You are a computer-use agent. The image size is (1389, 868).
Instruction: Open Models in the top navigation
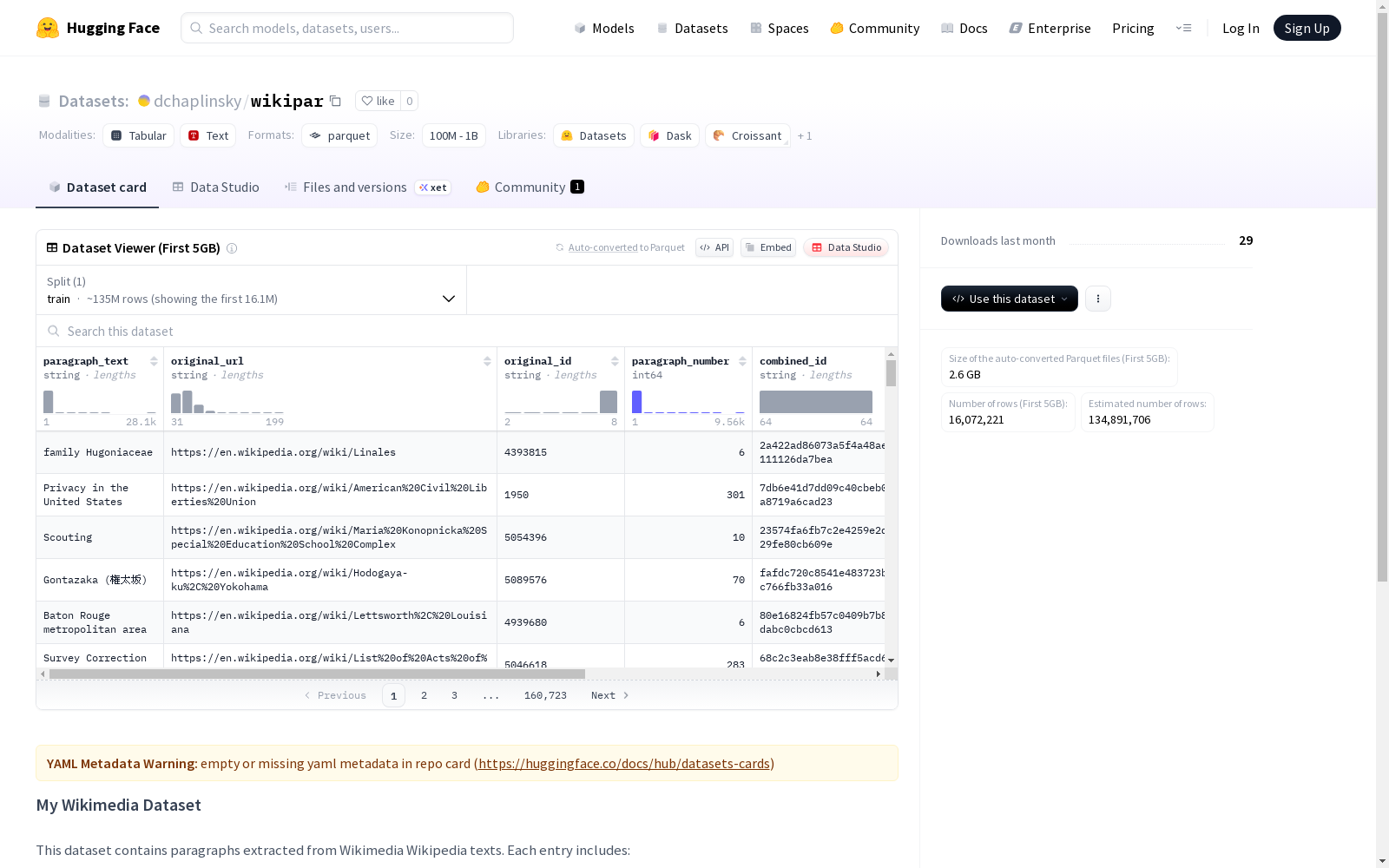(604, 28)
